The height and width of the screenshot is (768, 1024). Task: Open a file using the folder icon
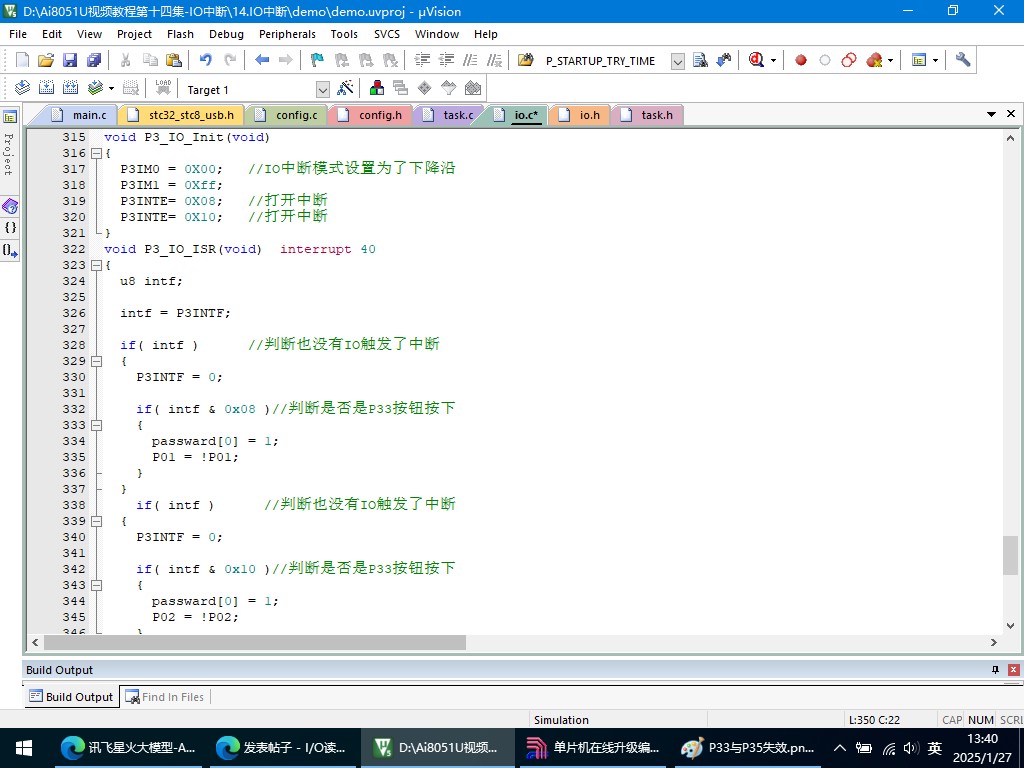tap(46, 61)
